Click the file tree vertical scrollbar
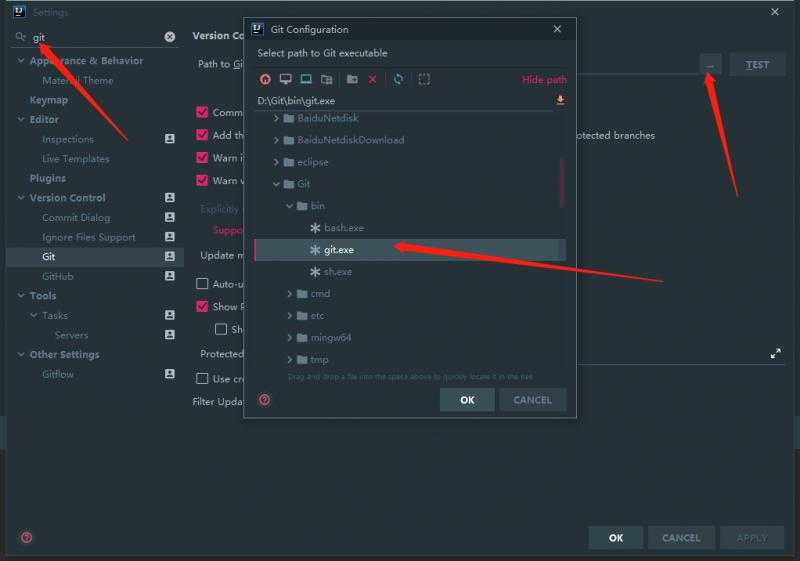 tap(562, 183)
